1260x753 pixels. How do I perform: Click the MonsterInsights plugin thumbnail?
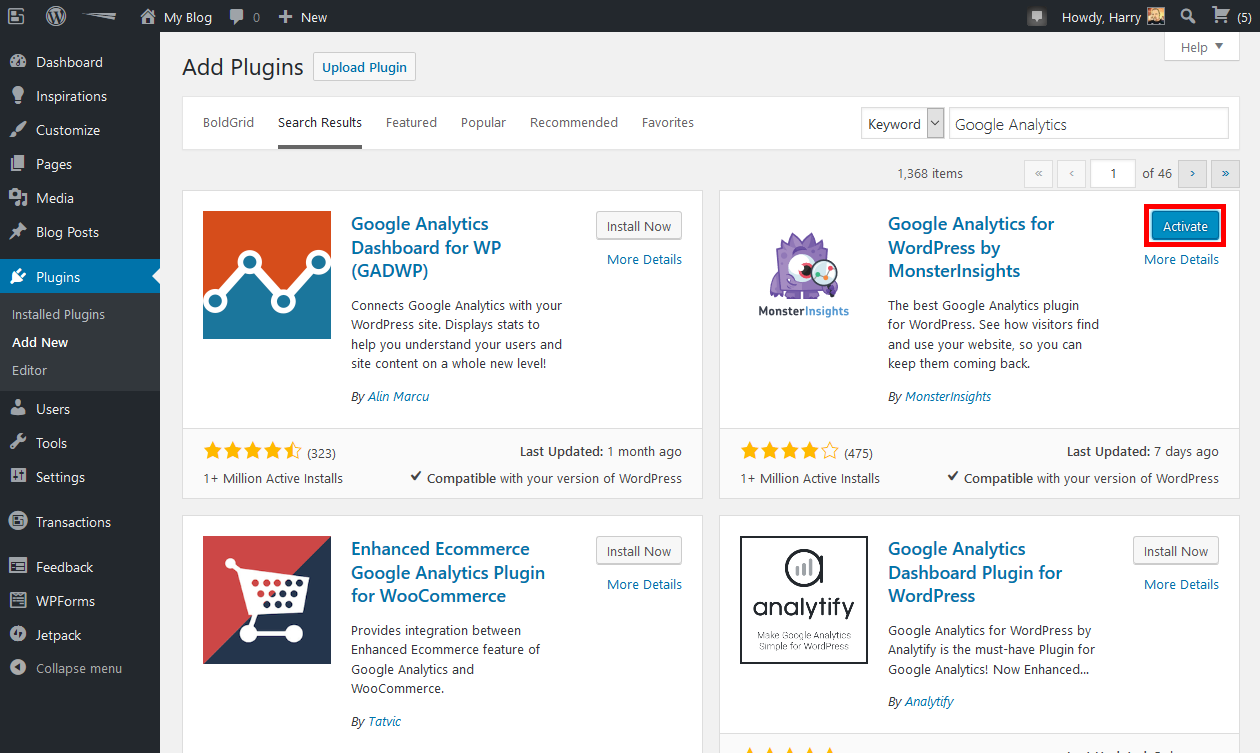[x=804, y=275]
